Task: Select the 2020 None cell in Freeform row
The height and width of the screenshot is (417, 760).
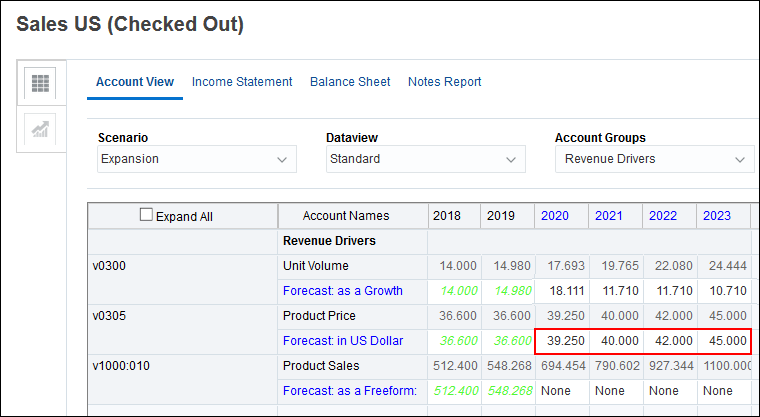Action: (x=562, y=391)
